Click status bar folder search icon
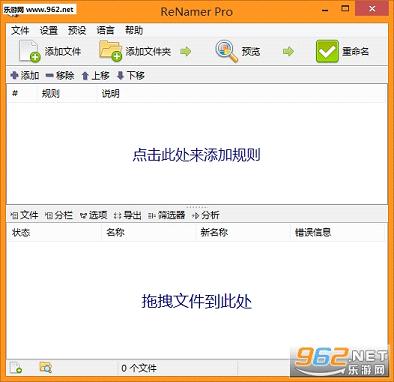394x382 pixels. [x=46, y=367]
